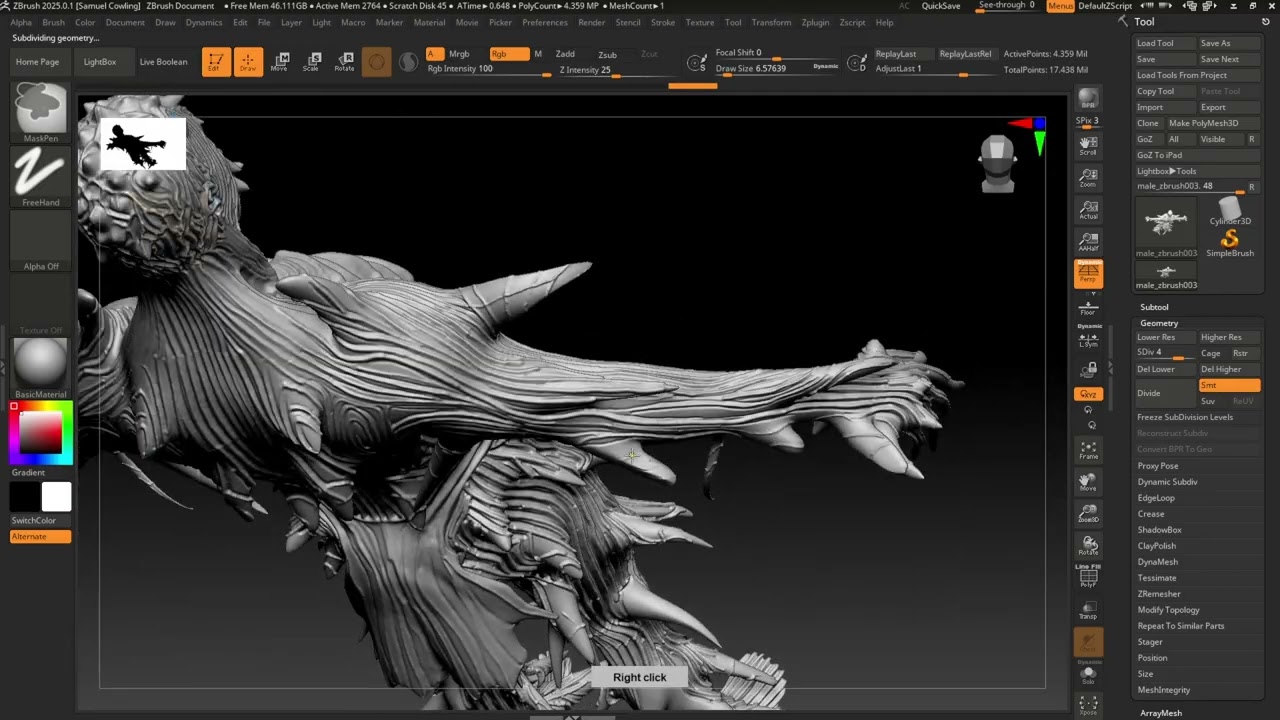This screenshot has width=1280, height=720.
Task: Expand the ZRemesher subsection
Action: 1159,594
